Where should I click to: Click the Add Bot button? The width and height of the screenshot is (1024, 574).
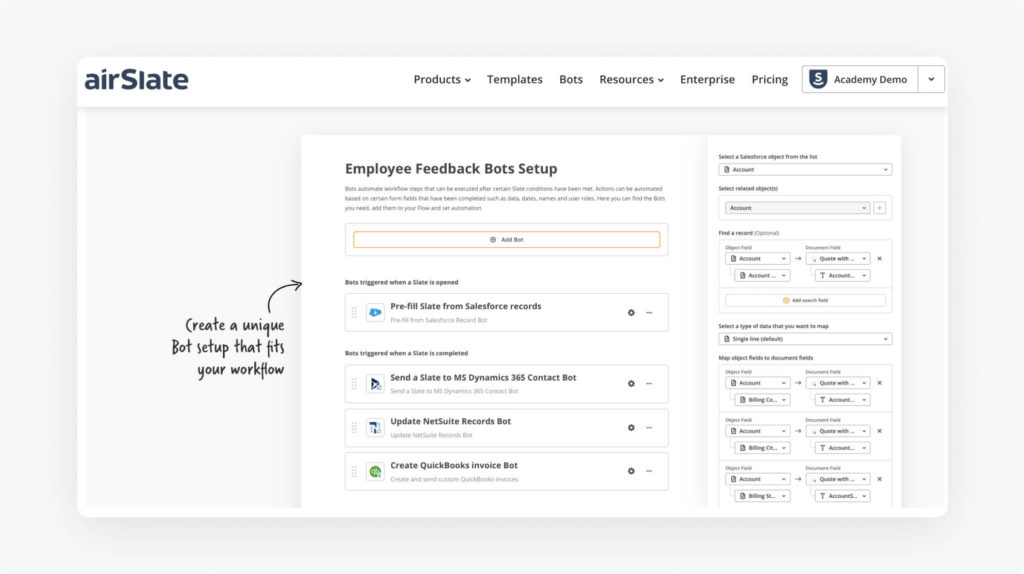(506, 240)
